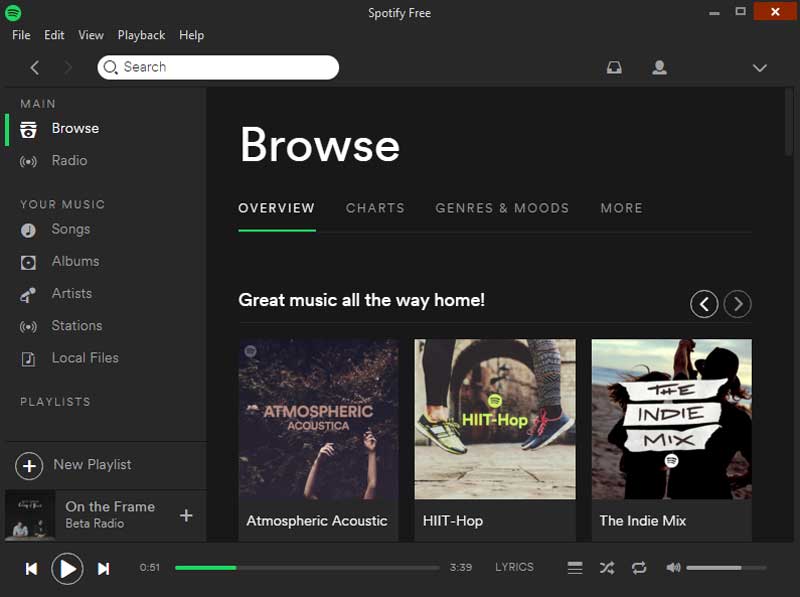800x597 pixels.
Task: Click the search magnifier icon
Action: click(110, 67)
